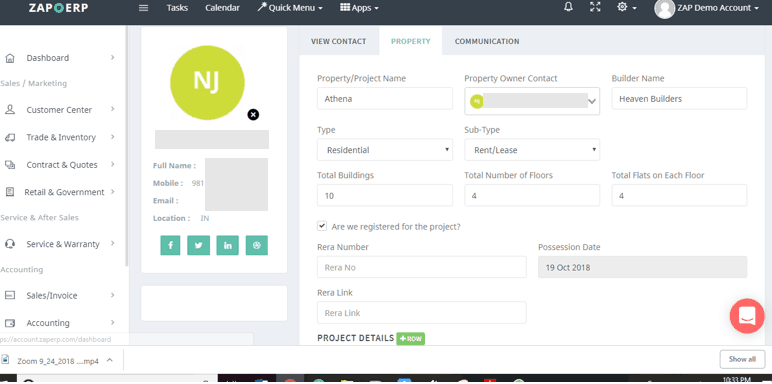
Task: Click the Possession Date field
Action: tap(643, 267)
